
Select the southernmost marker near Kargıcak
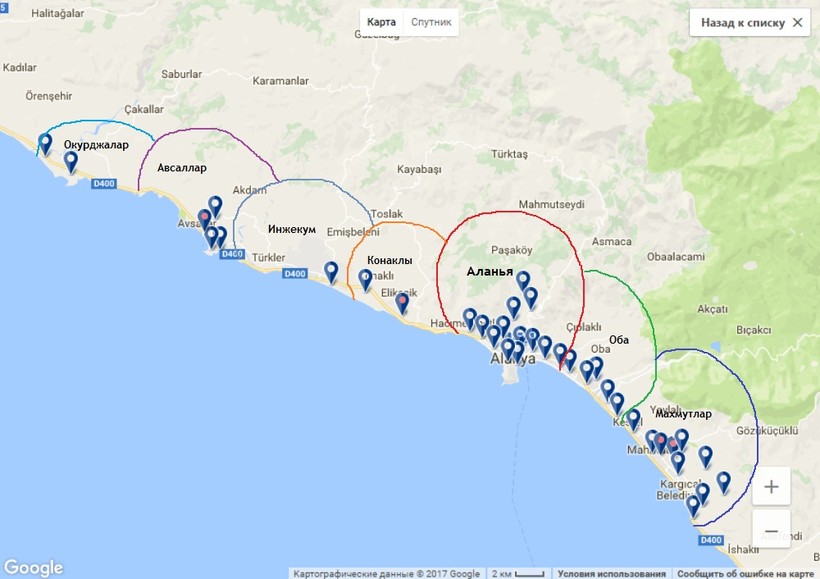click(693, 506)
